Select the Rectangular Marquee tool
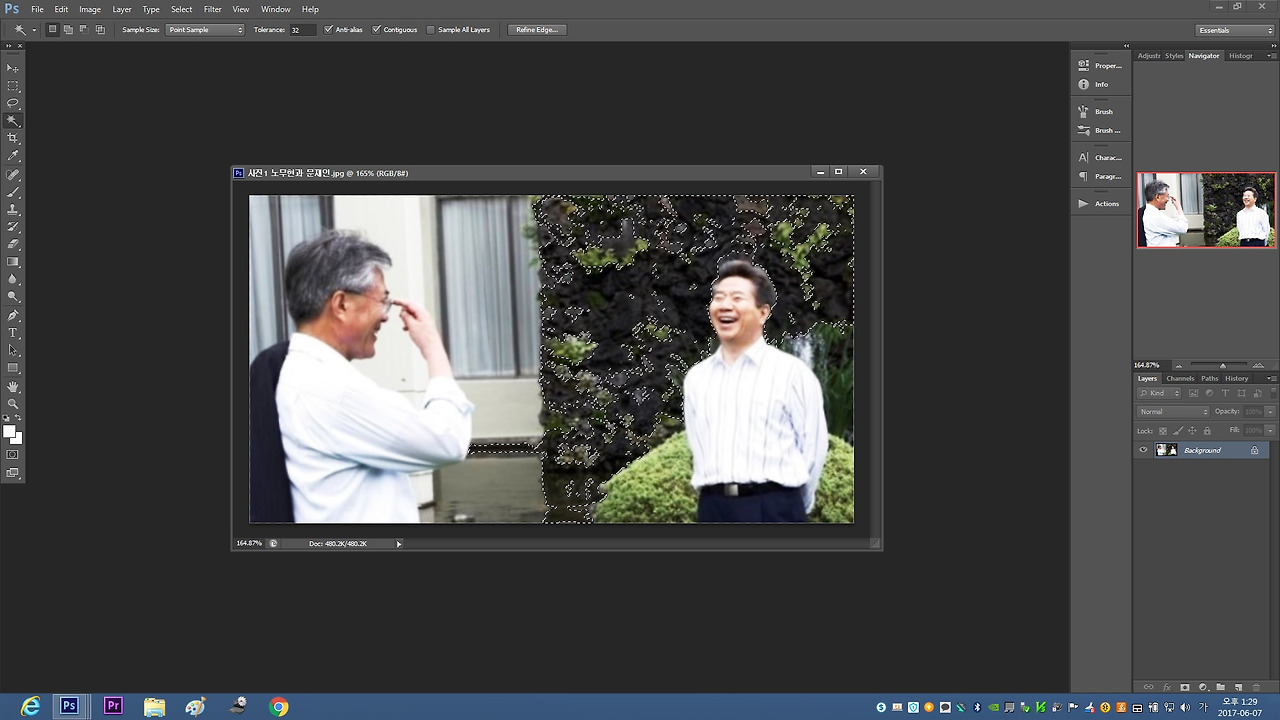The width and height of the screenshot is (1280, 720). point(13,86)
